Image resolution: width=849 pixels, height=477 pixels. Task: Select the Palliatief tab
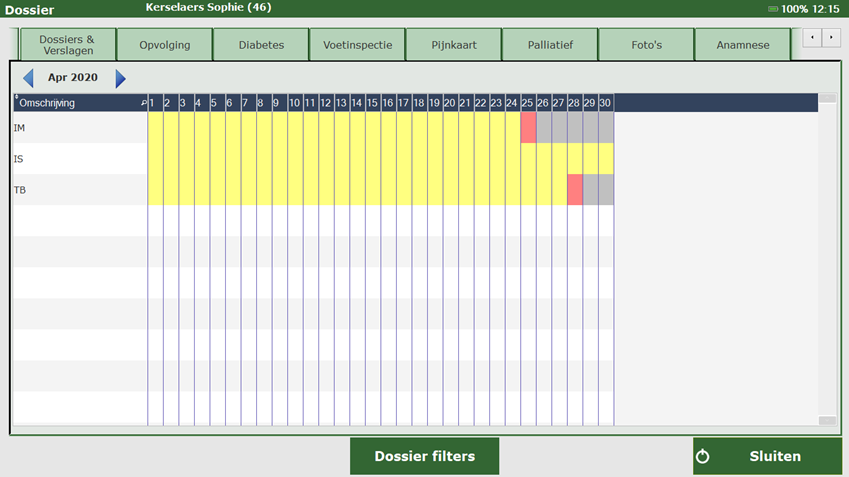[549, 45]
